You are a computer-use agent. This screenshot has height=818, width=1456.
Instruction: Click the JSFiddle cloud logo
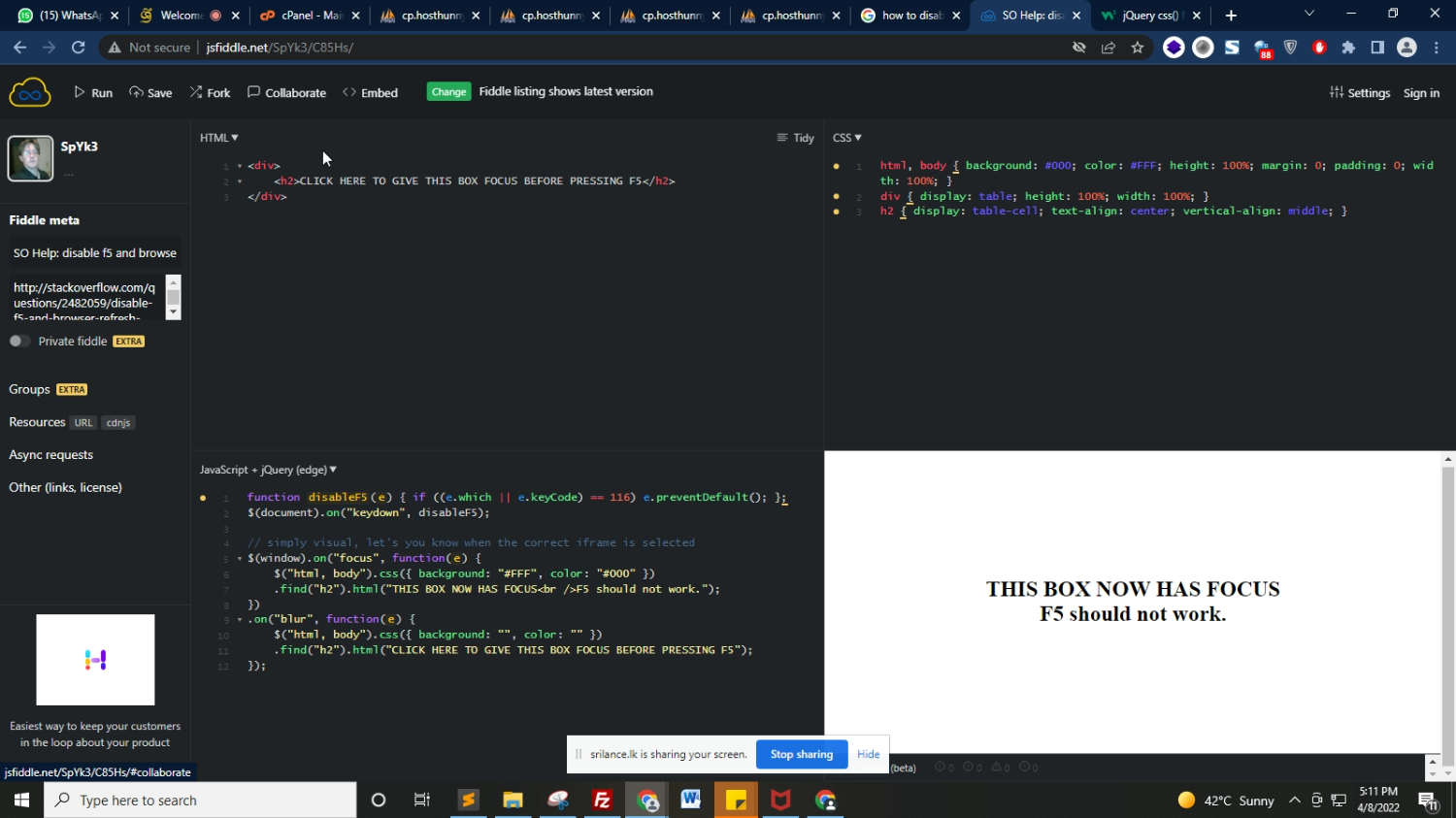click(29, 93)
